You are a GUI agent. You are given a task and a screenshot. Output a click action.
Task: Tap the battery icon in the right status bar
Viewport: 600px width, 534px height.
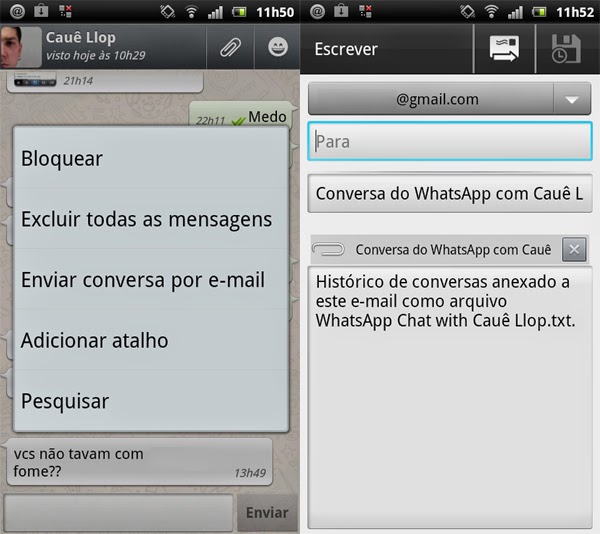(540, 12)
